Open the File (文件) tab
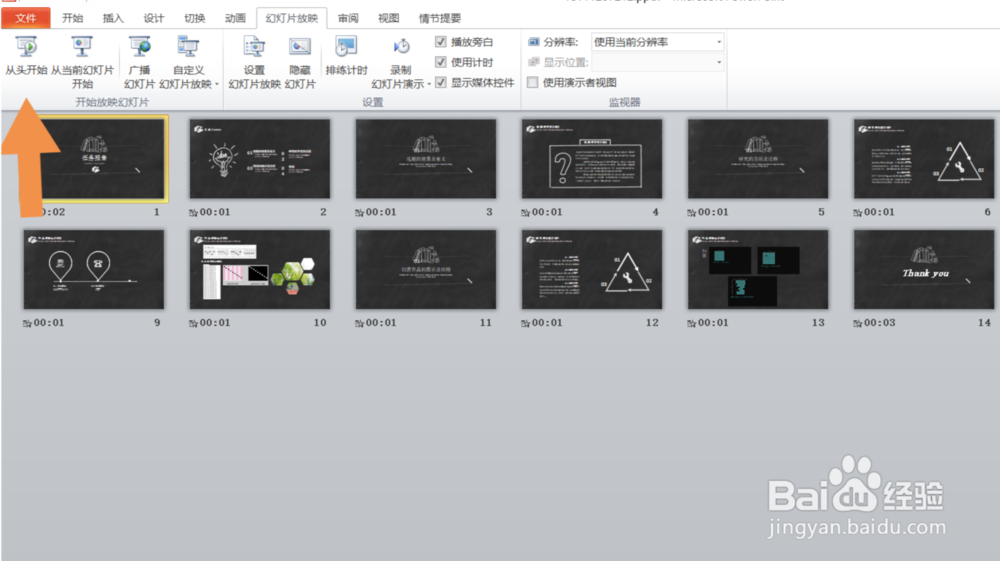Screen dimensions: 1000x561 point(26,18)
